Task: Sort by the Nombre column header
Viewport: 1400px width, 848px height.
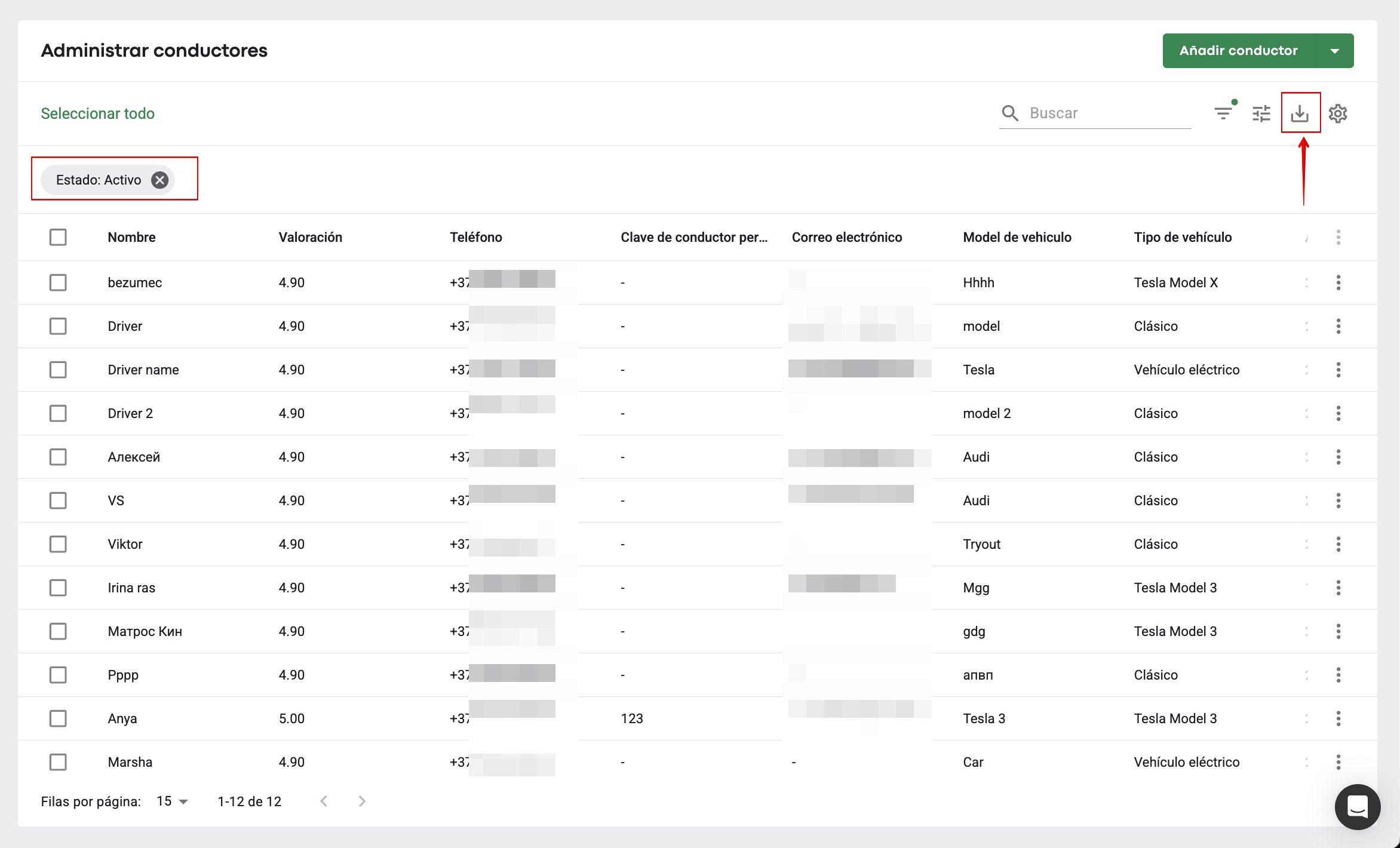Action: click(131, 237)
